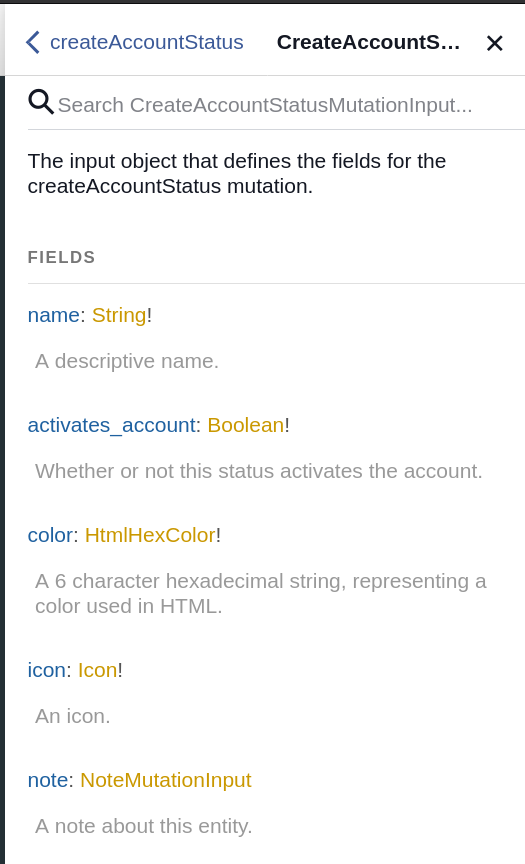Image resolution: width=525 pixels, height=864 pixels.
Task: Open the Icon type link
Action: [98, 670]
